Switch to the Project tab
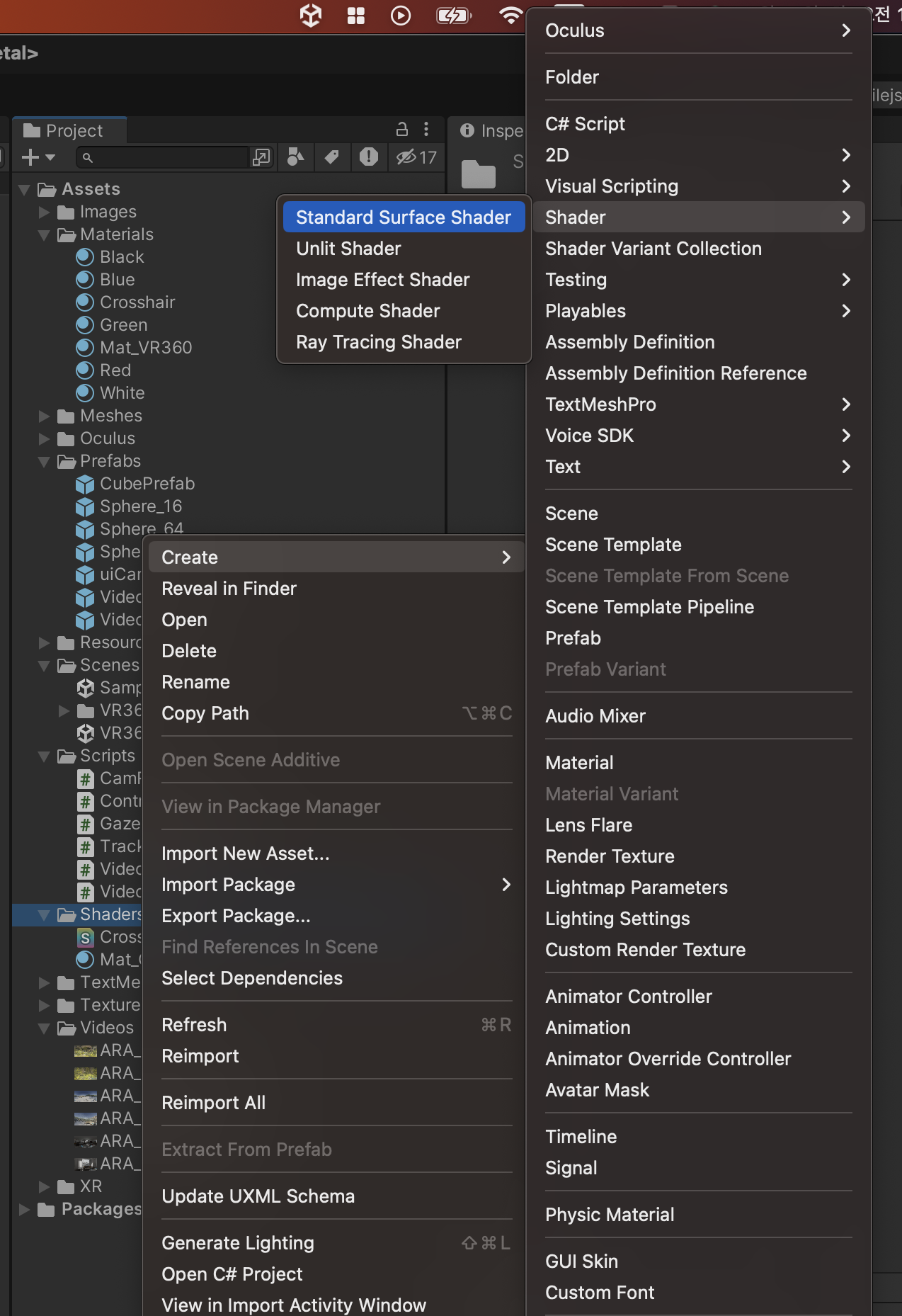This screenshot has height=1316, width=902. tap(69, 130)
